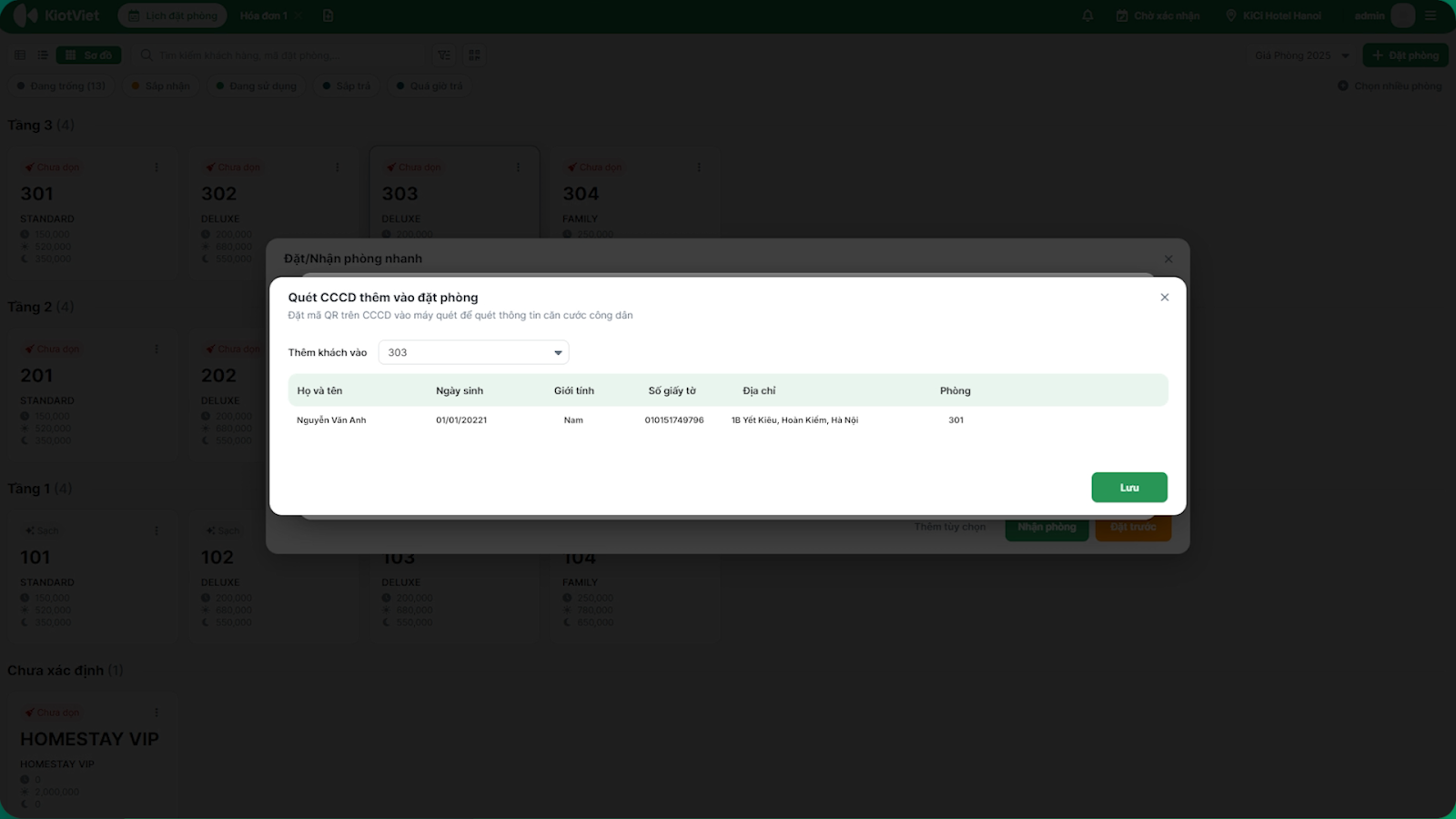The height and width of the screenshot is (819, 1456).
Task: Click the Tầng 2 (4) floor heading
Action: click(41, 308)
